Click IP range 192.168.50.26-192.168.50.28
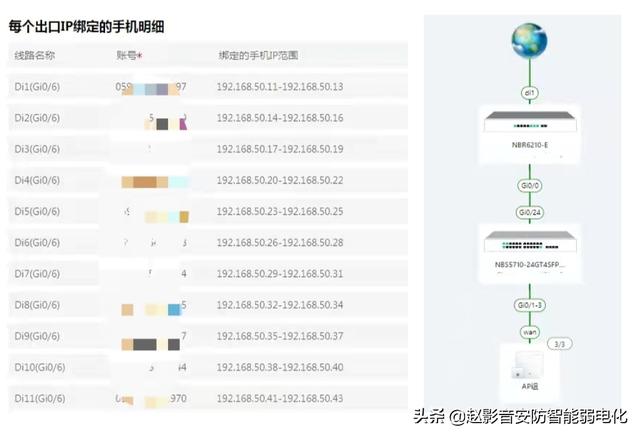Viewport: 640px width, 437px height. tap(280, 243)
